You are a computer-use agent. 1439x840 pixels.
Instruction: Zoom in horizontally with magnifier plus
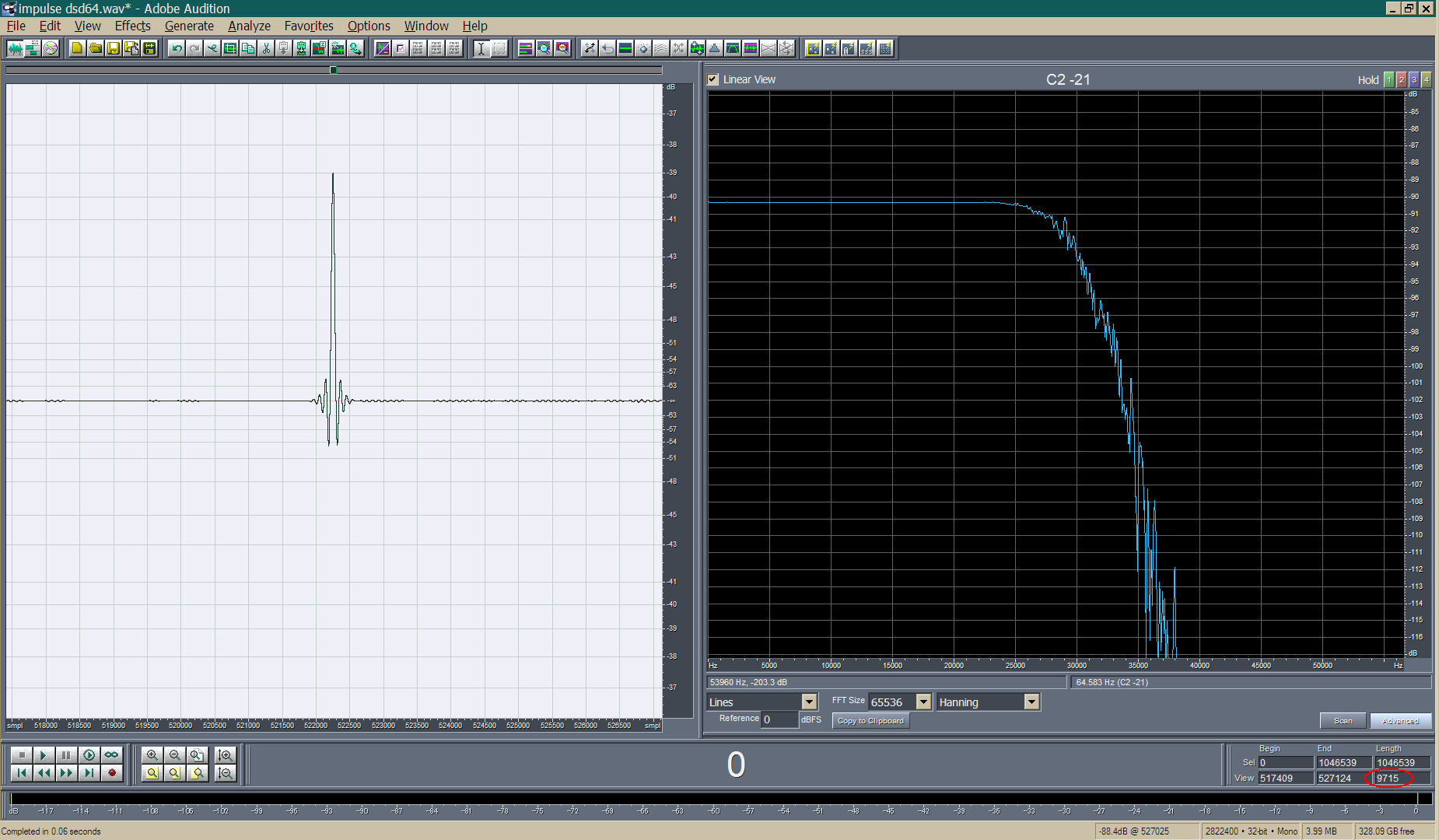coord(152,755)
